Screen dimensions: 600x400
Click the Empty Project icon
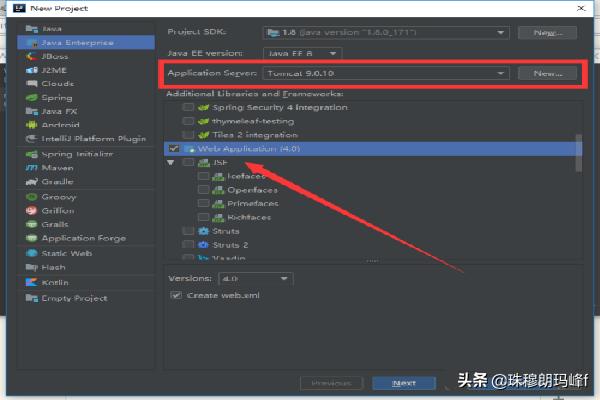point(32,298)
